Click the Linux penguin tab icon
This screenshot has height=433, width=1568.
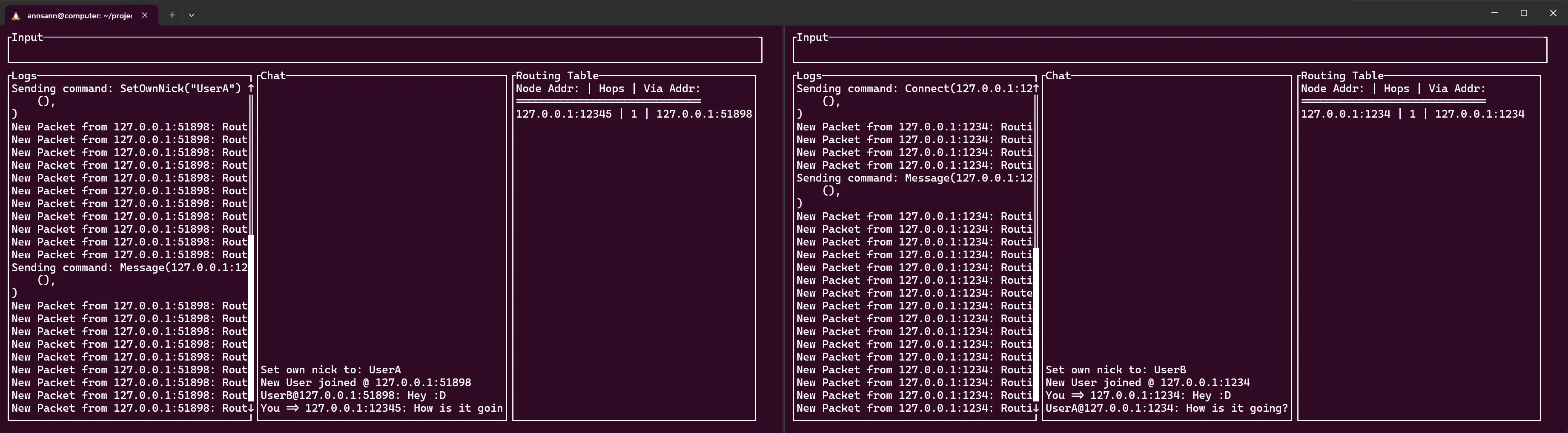(17, 16)
